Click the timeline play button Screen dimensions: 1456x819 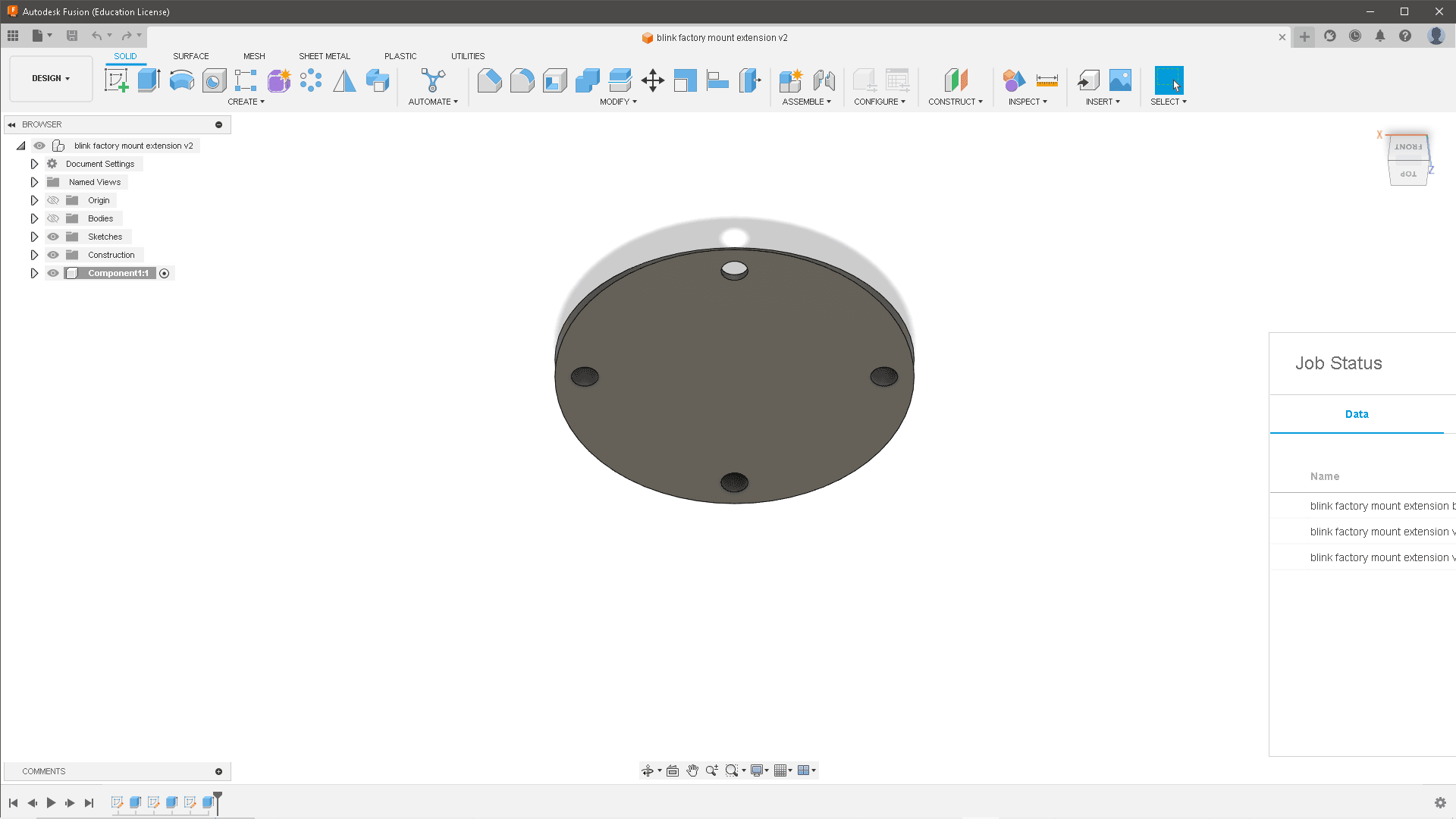51,802
